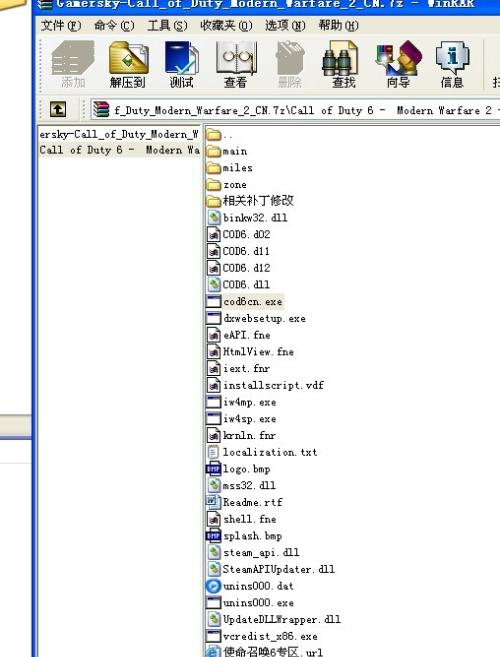500x657 pixels.
Task: Select unins000.exe file icon
Action: (x=214, y=603)
